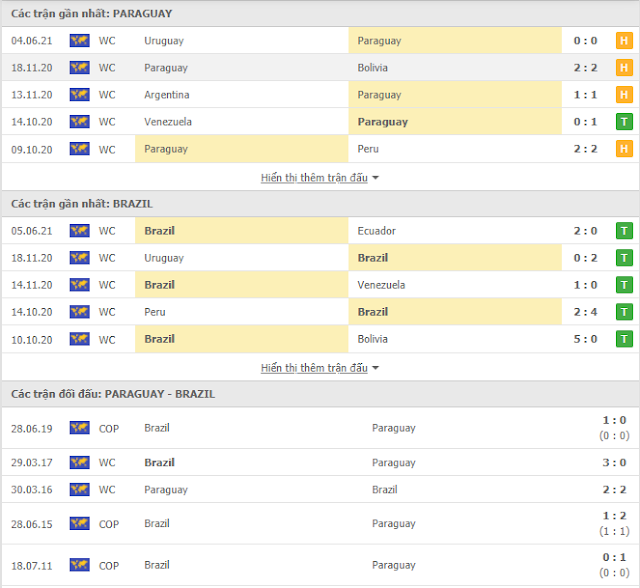Image resolution: width=640 pixels, height=588 pixels.
Task: Click the dropdown arrow under the Brazil matches list
Action: click(376, 368)
